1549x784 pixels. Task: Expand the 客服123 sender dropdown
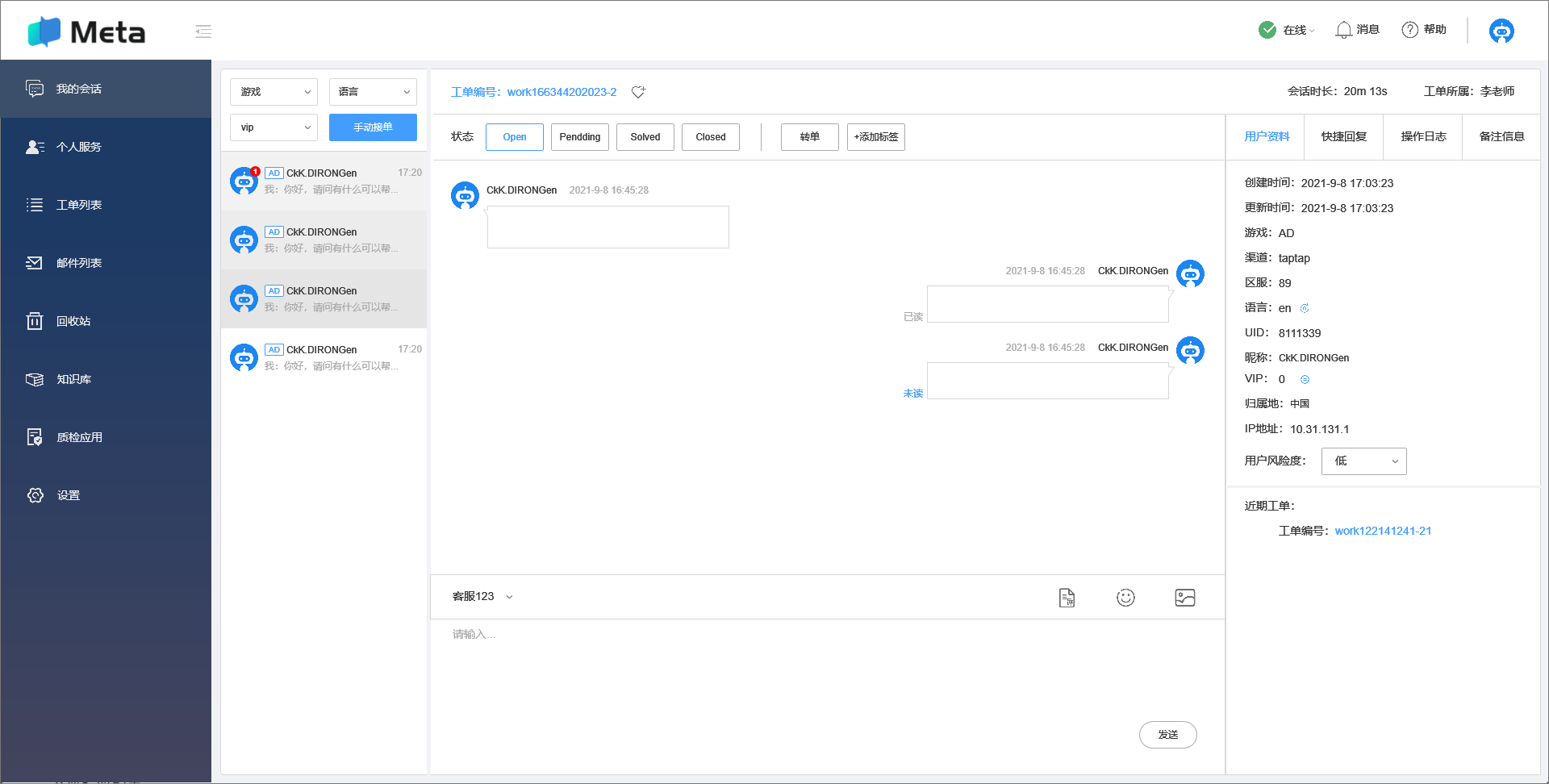coord(482,597)
